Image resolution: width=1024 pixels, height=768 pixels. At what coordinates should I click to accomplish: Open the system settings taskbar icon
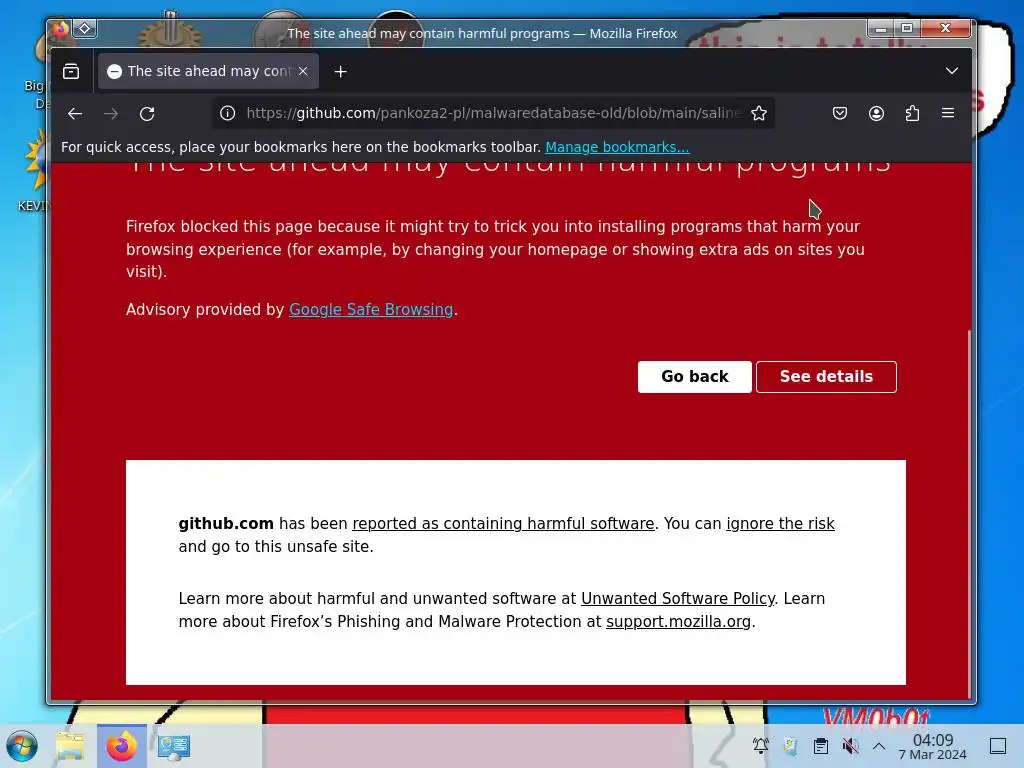tap(174, 746)
